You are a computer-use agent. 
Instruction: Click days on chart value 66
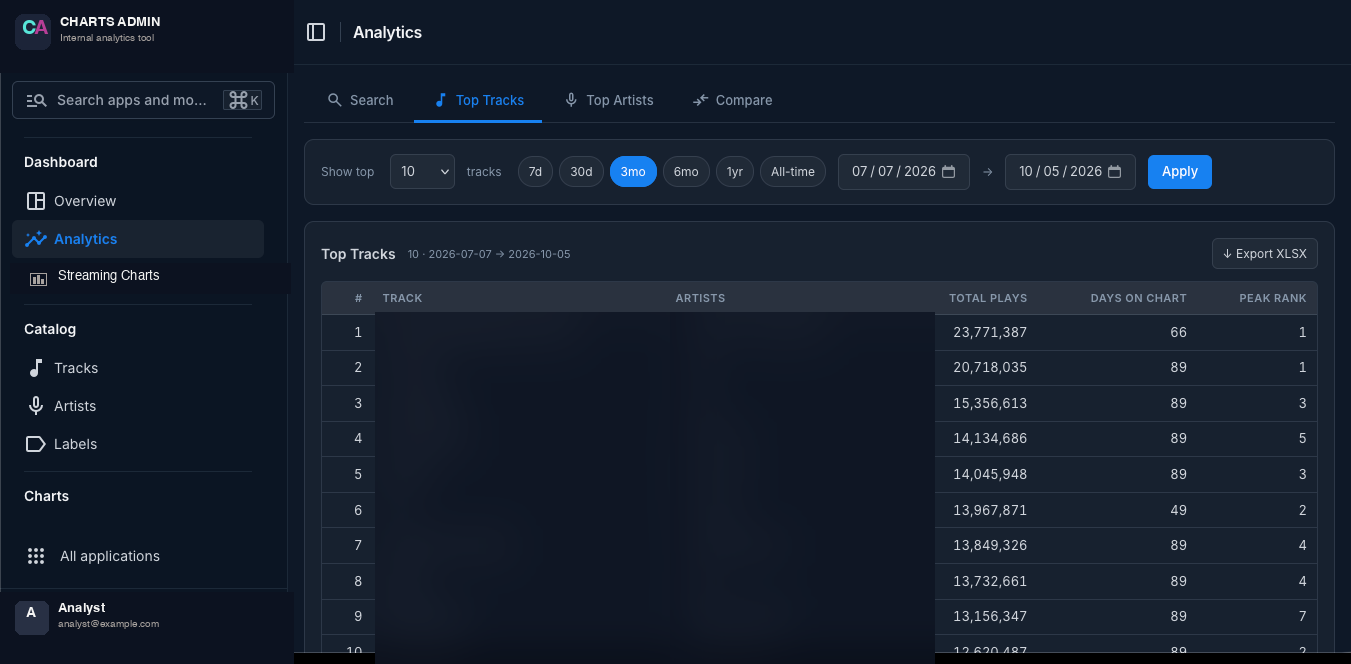(x=1178, y=332)
